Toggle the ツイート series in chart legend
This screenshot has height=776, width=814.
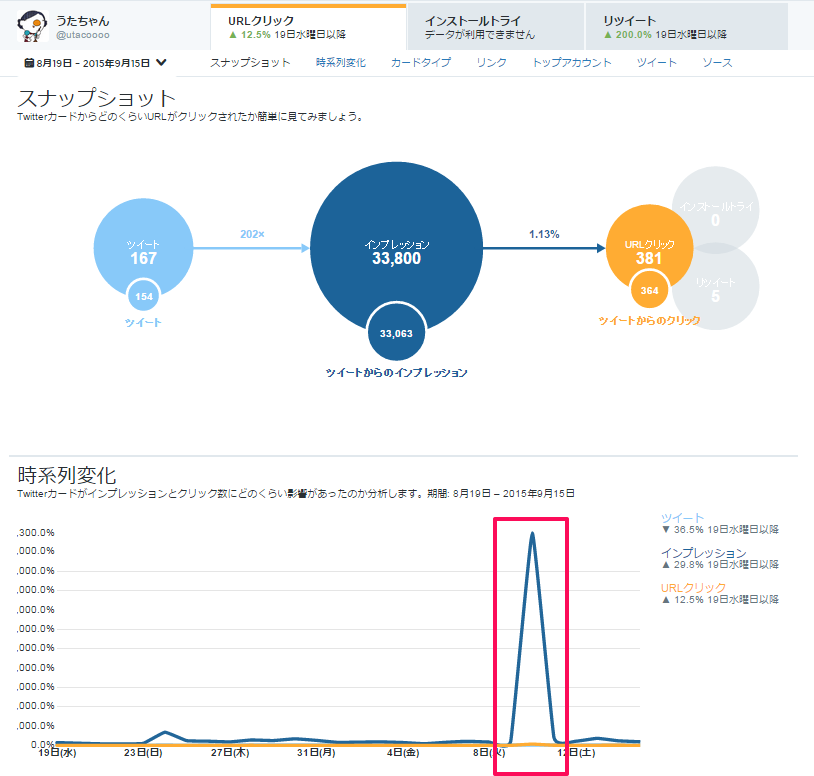coord(682,518)
